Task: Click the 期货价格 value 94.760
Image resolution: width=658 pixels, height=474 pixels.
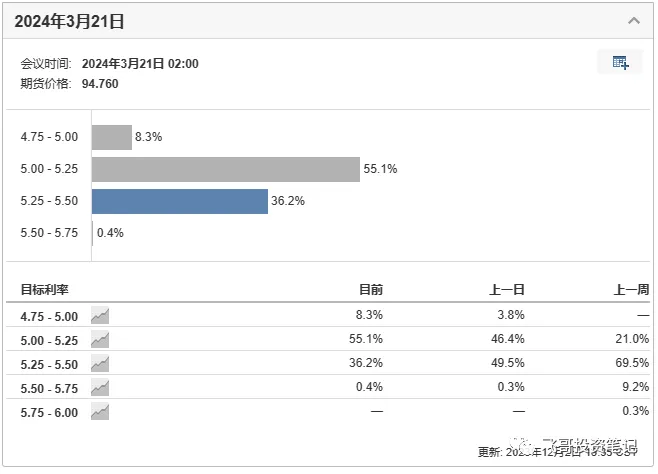Action: click(x=100, y=84)
